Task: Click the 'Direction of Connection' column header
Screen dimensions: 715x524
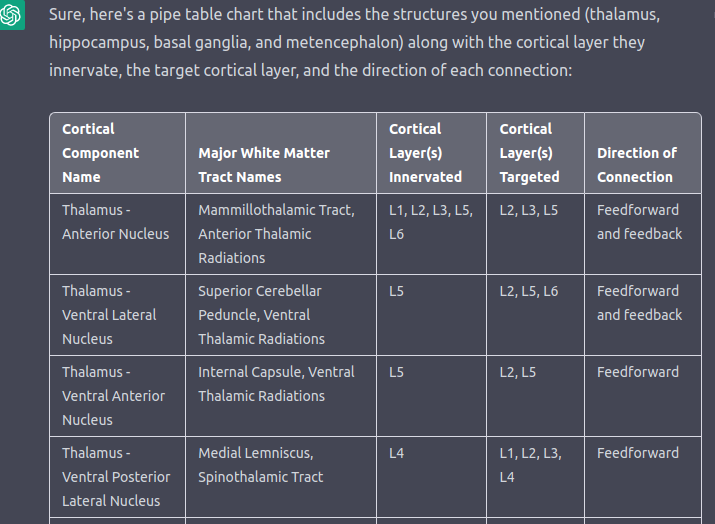Action: (643, 153)
